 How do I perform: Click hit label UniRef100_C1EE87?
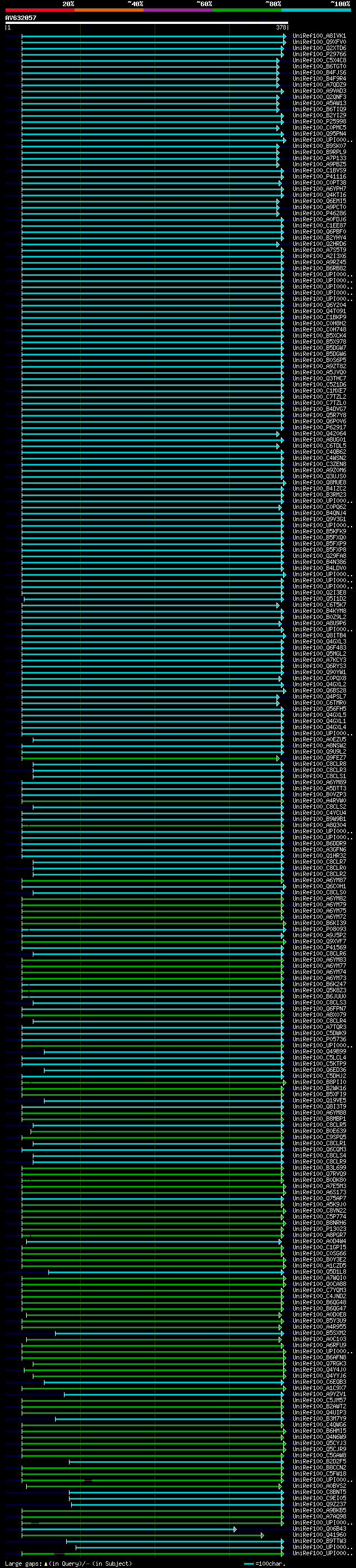pyautogui.click(x=319, y=226)
